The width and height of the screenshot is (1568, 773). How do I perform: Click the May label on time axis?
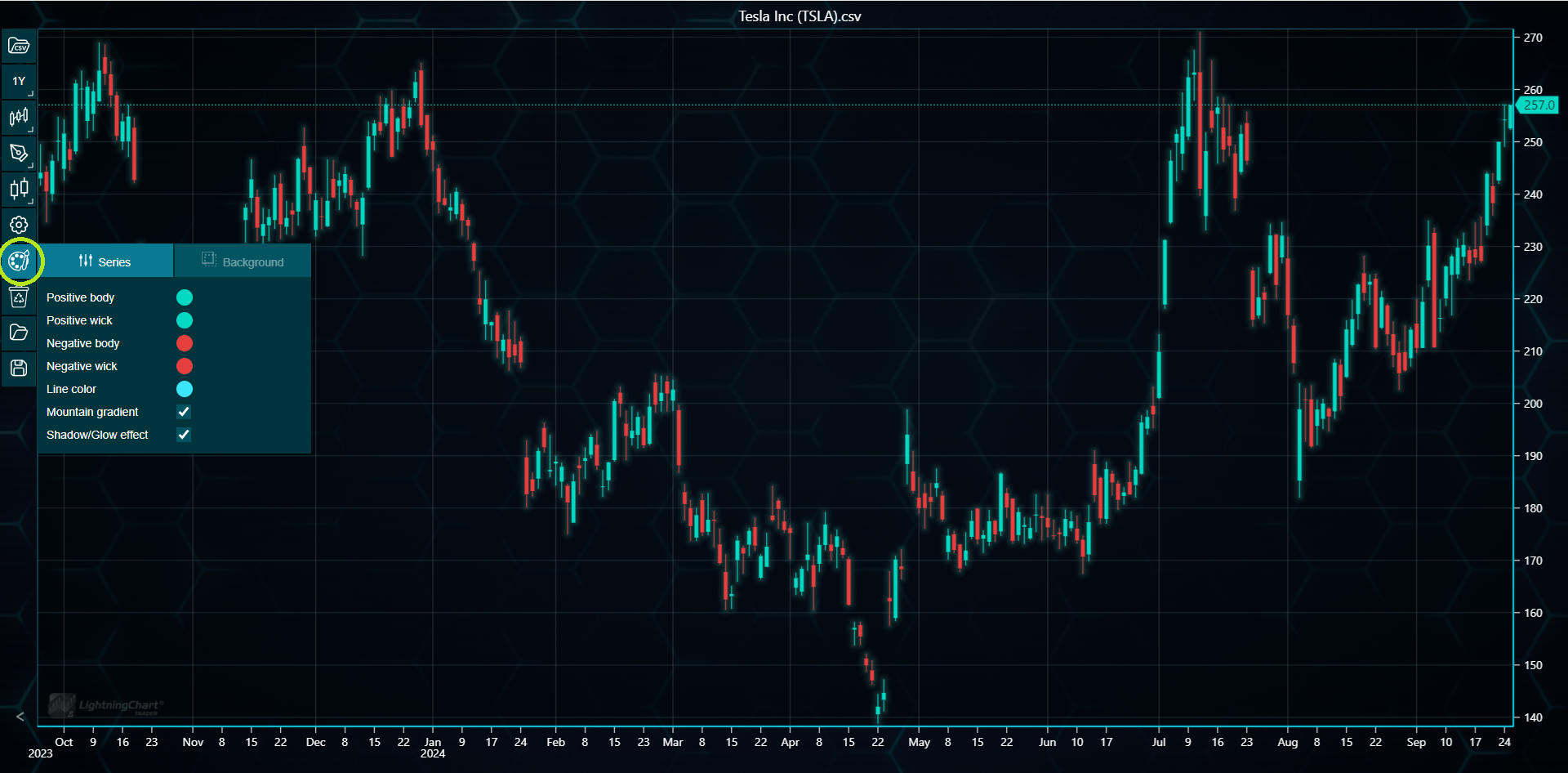(x=919, y=742)
